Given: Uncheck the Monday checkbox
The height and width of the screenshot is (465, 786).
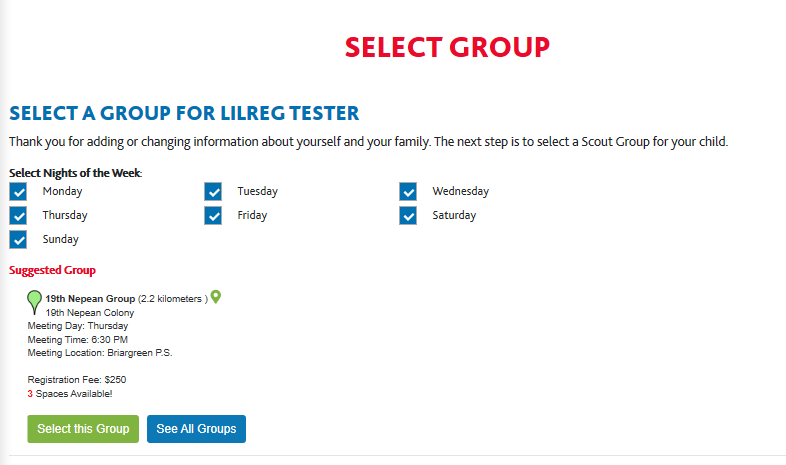Looking at the screenshot, I should coord(18,192).
